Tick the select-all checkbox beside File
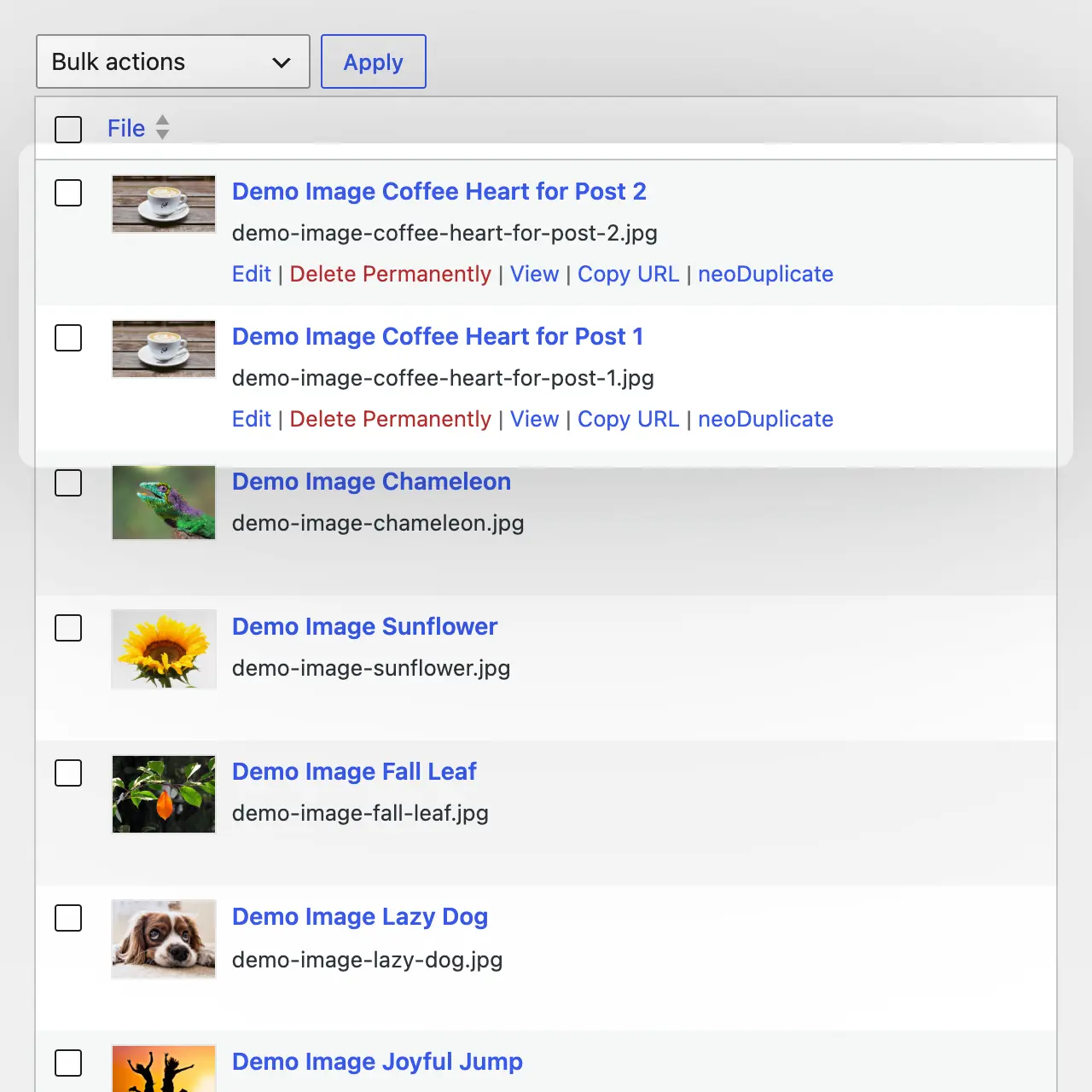 point(68,130)
